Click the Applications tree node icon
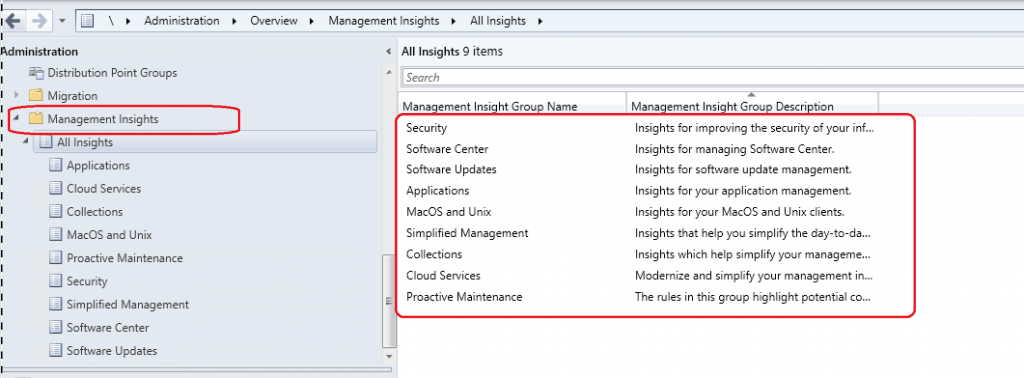Viewport: 1024px width, 378px height. (56, 166)
